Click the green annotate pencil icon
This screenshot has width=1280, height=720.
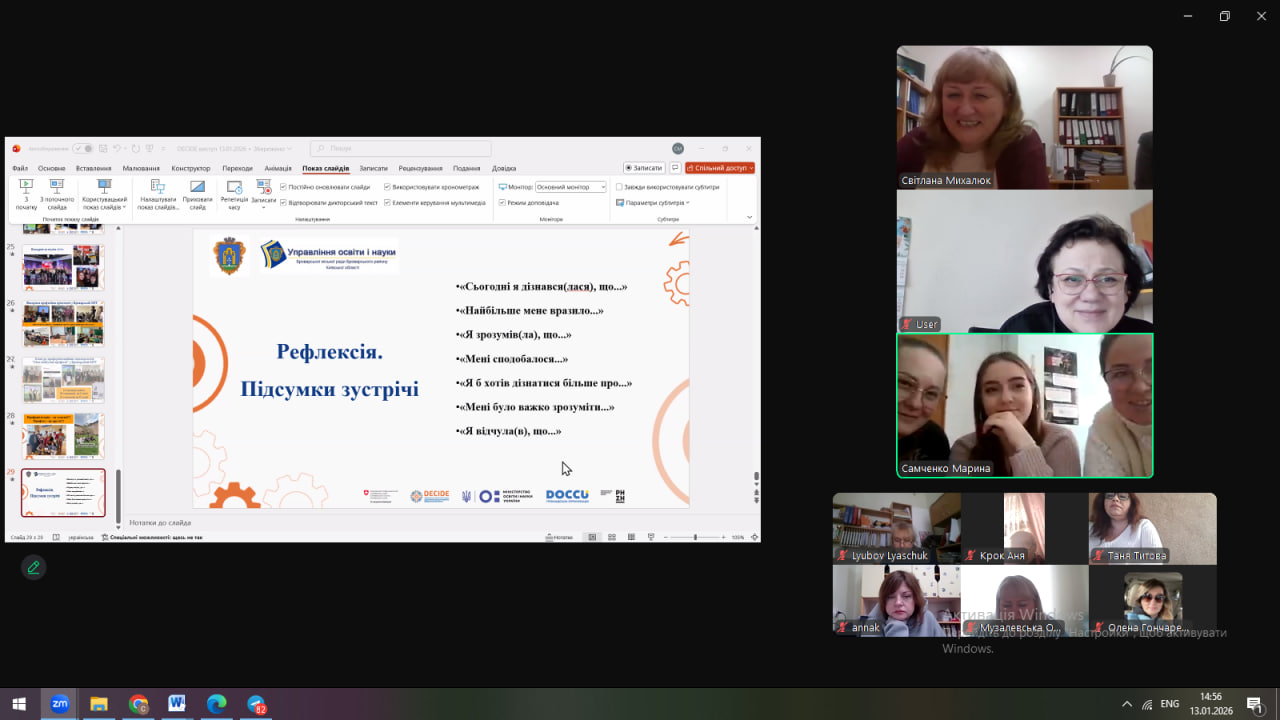[x=33, y=567]
